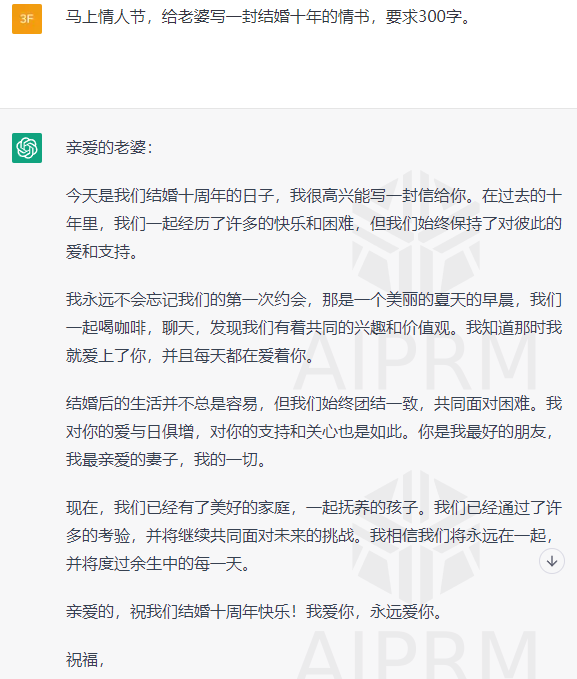Click the orange 3F user avatar
The height and width of the screenshot is (679, 577).
coord(27,19)
